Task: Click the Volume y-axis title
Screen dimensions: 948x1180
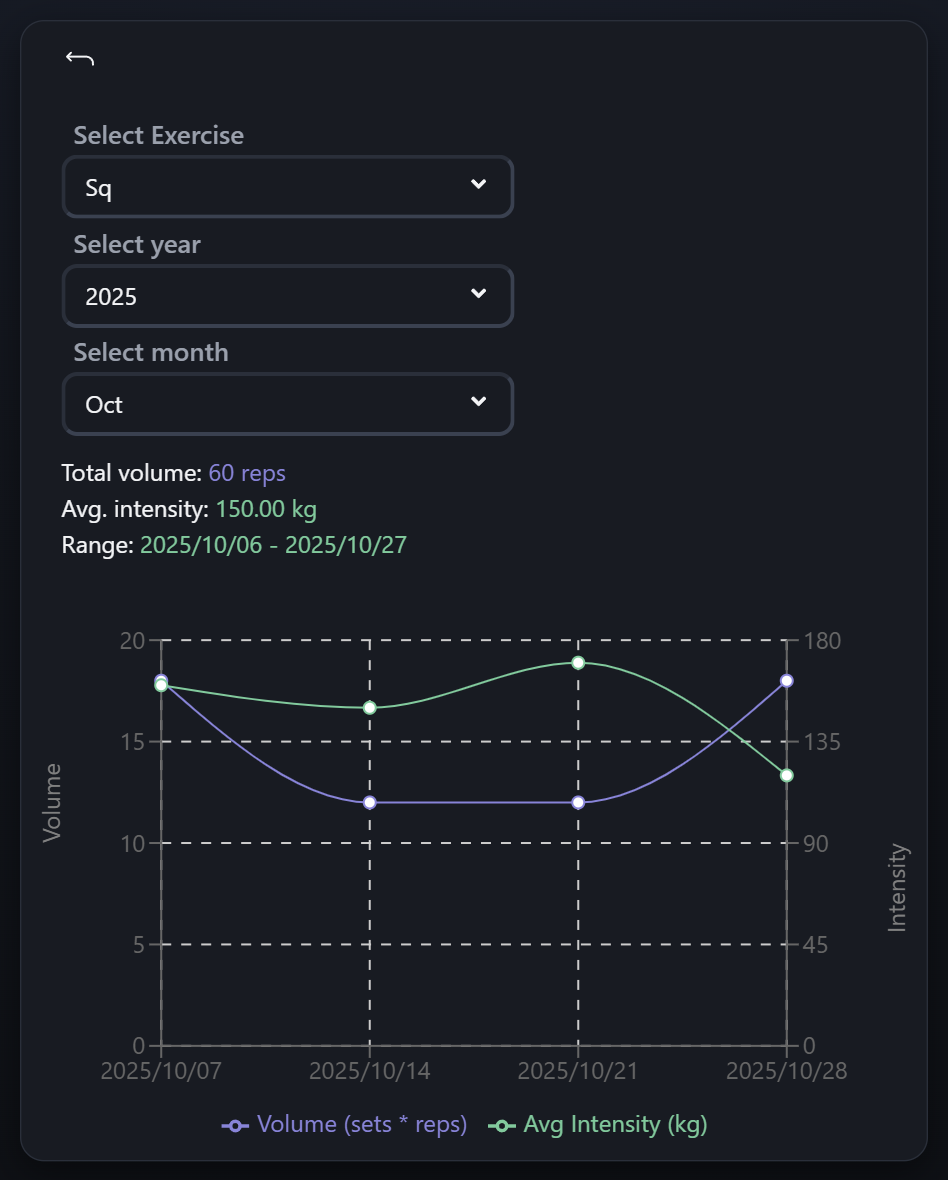Action: pos(52,802)
